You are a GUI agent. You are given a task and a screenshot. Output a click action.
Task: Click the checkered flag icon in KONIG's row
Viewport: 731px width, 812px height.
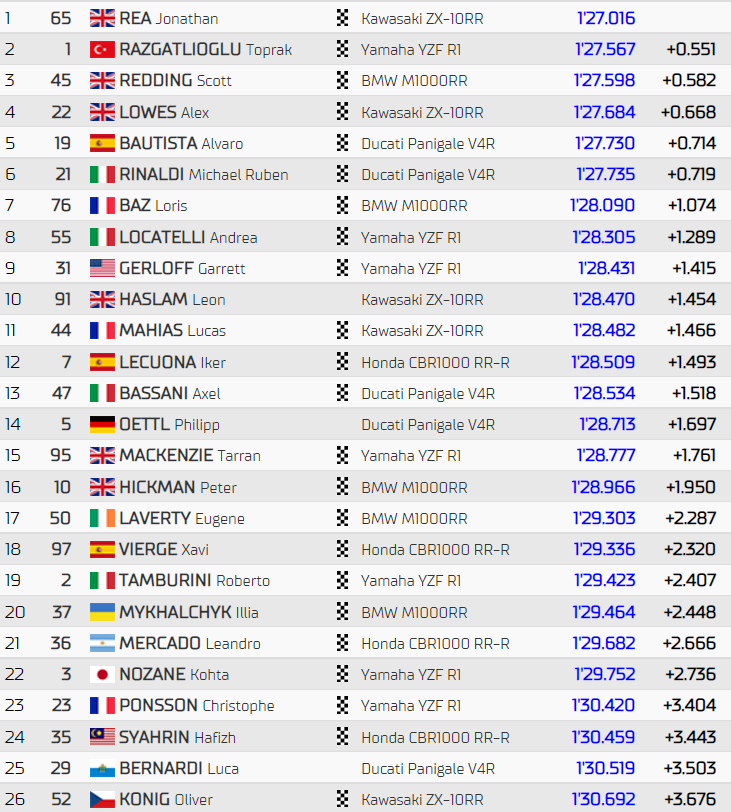point(342,799)
